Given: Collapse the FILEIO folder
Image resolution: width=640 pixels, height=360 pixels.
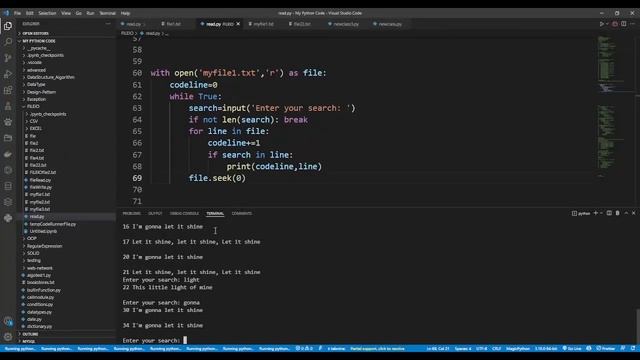Looking at the screenshot, I should (x=33, y=107).
